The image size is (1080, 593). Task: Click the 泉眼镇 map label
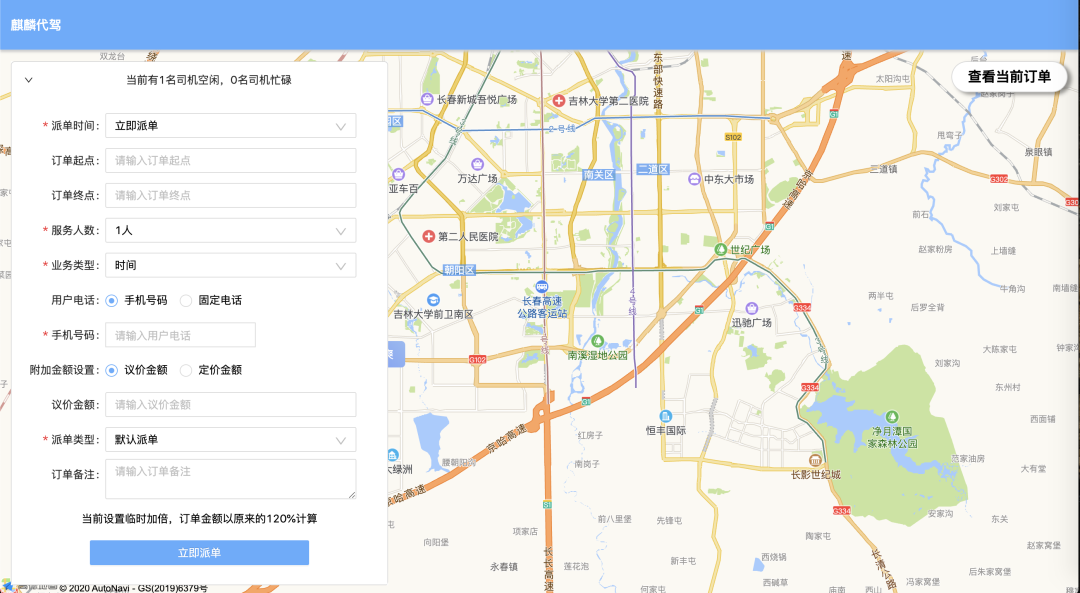(1038, 152)
